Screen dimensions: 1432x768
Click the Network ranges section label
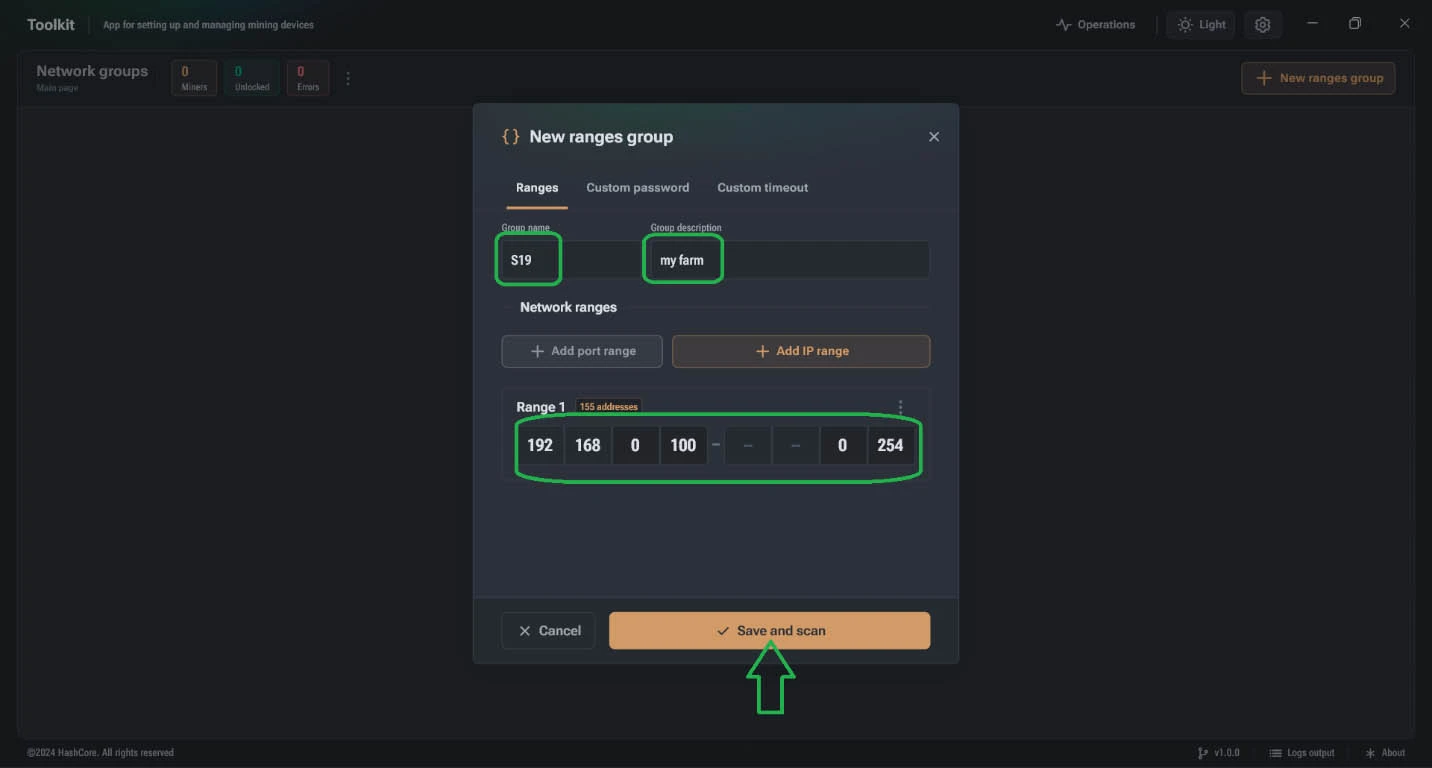coord(568,307)
